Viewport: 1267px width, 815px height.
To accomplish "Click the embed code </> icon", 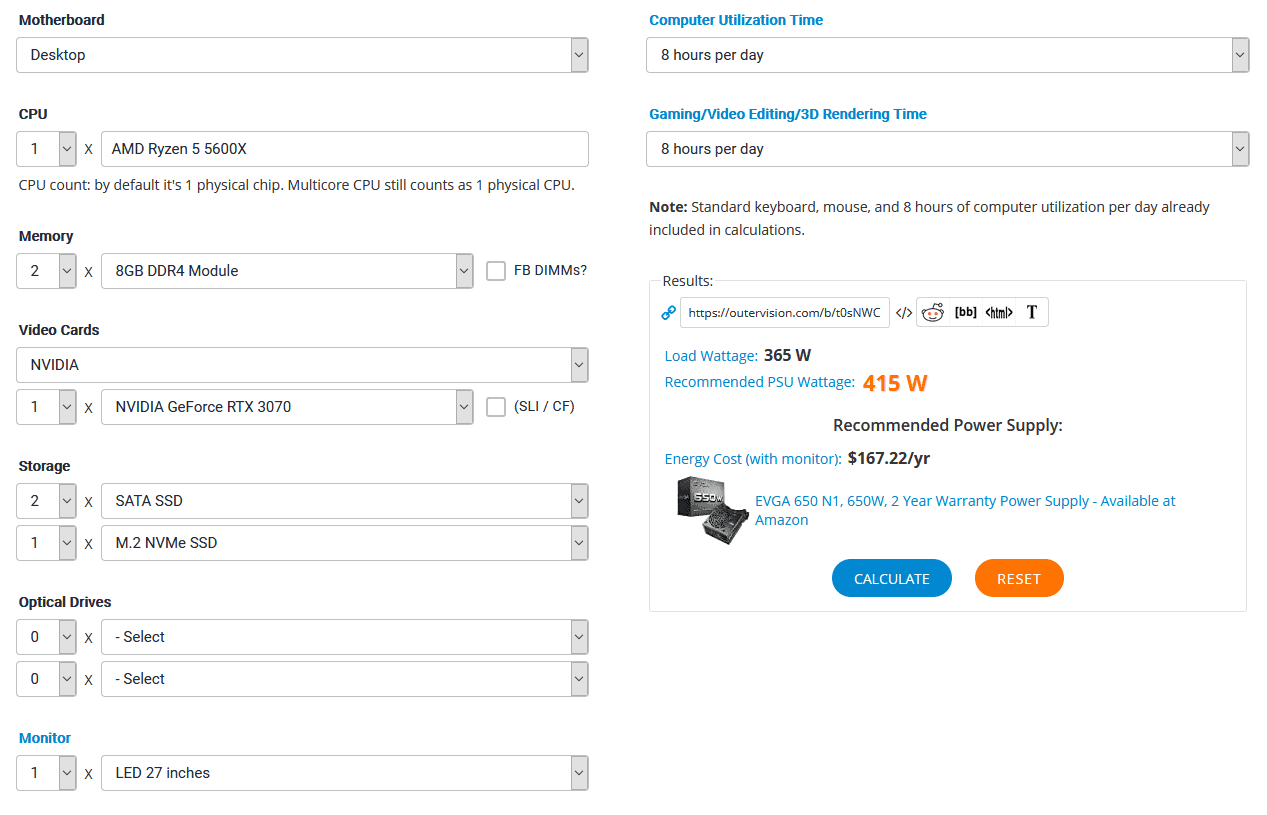I will [903, 313].
